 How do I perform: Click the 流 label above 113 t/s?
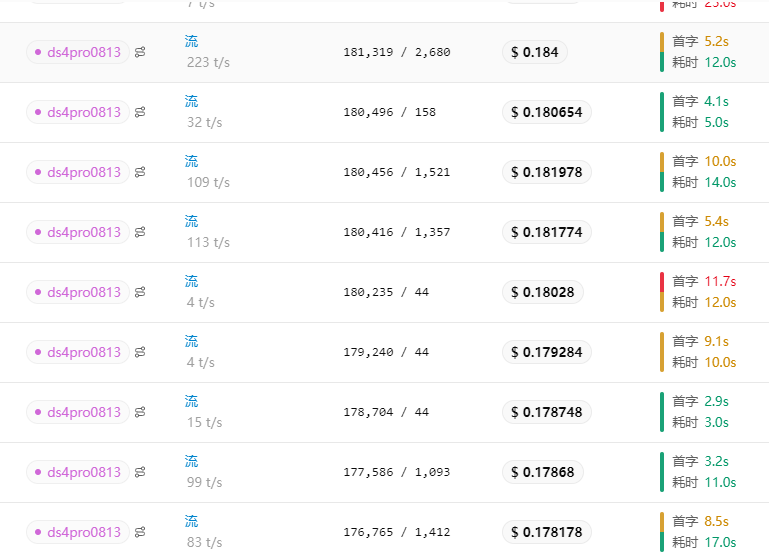191,221
